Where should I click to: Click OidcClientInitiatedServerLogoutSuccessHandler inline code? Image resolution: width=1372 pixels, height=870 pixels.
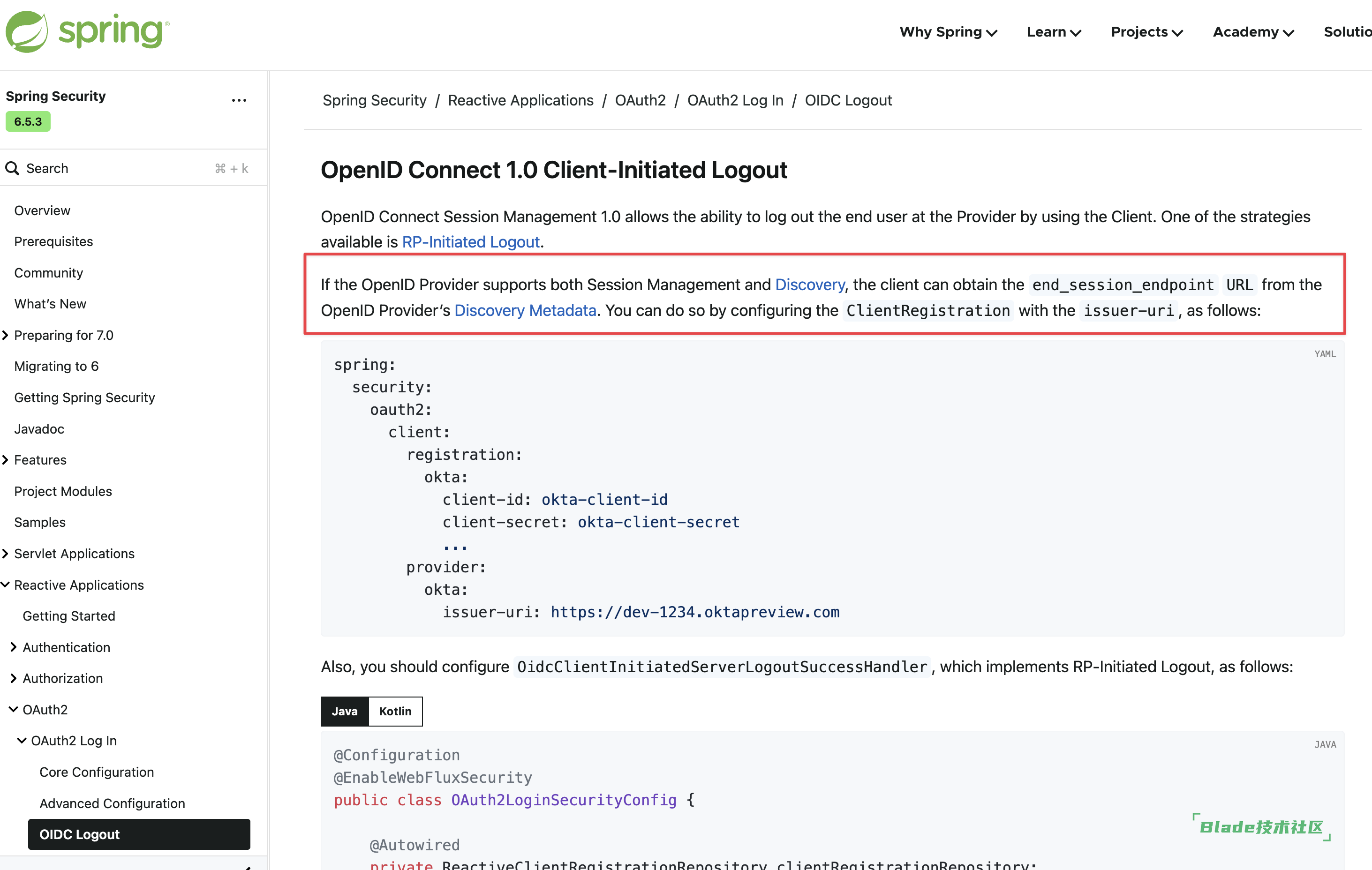coord(723,667)
